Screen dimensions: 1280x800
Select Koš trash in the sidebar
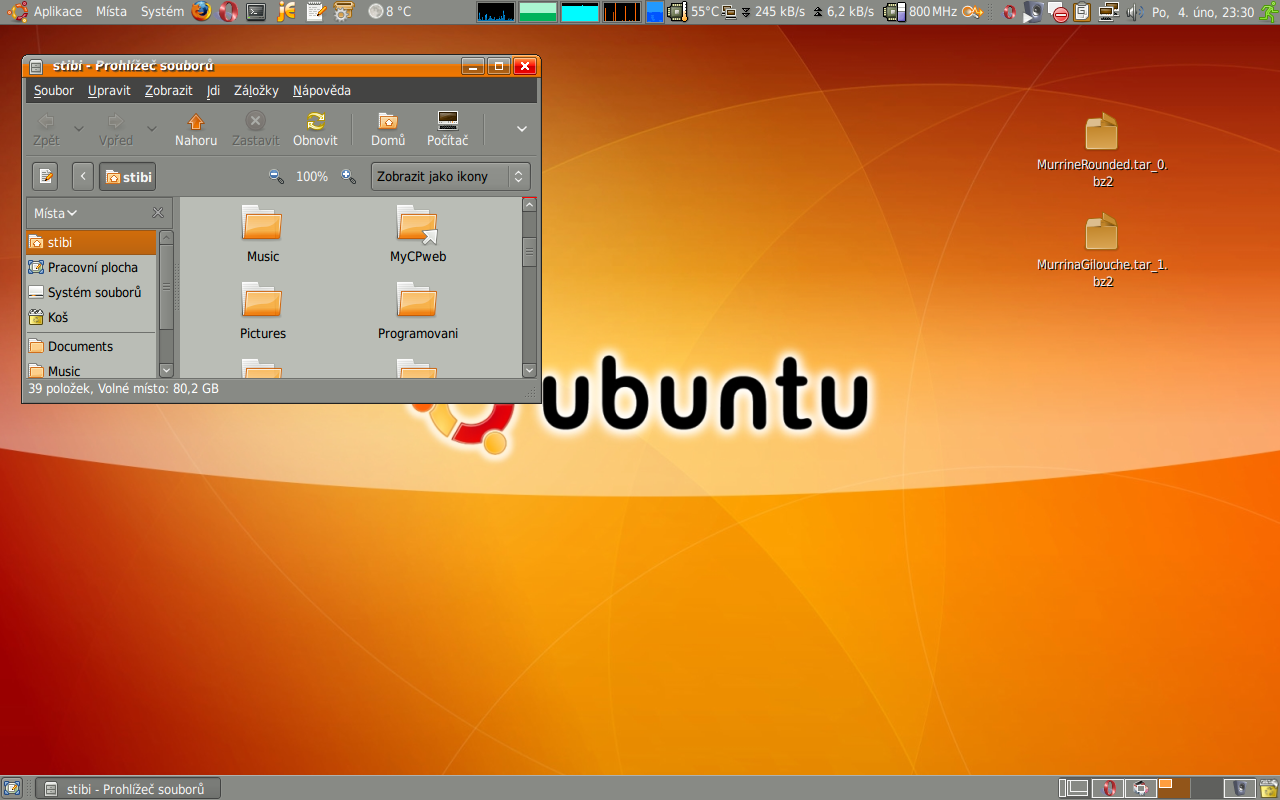pos(91,317)
